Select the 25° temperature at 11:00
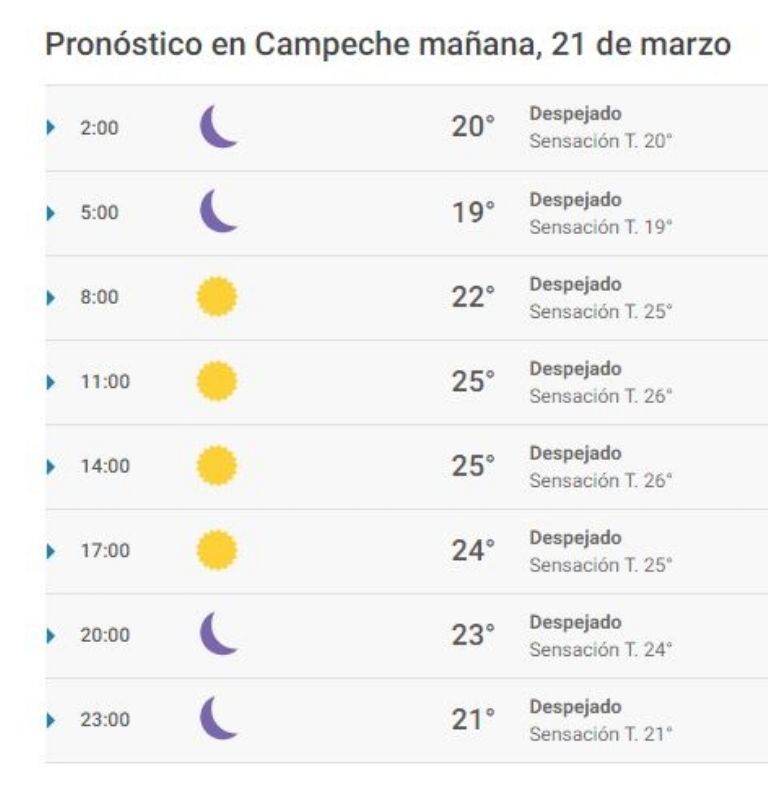768x785 pixels. [473, 381]
